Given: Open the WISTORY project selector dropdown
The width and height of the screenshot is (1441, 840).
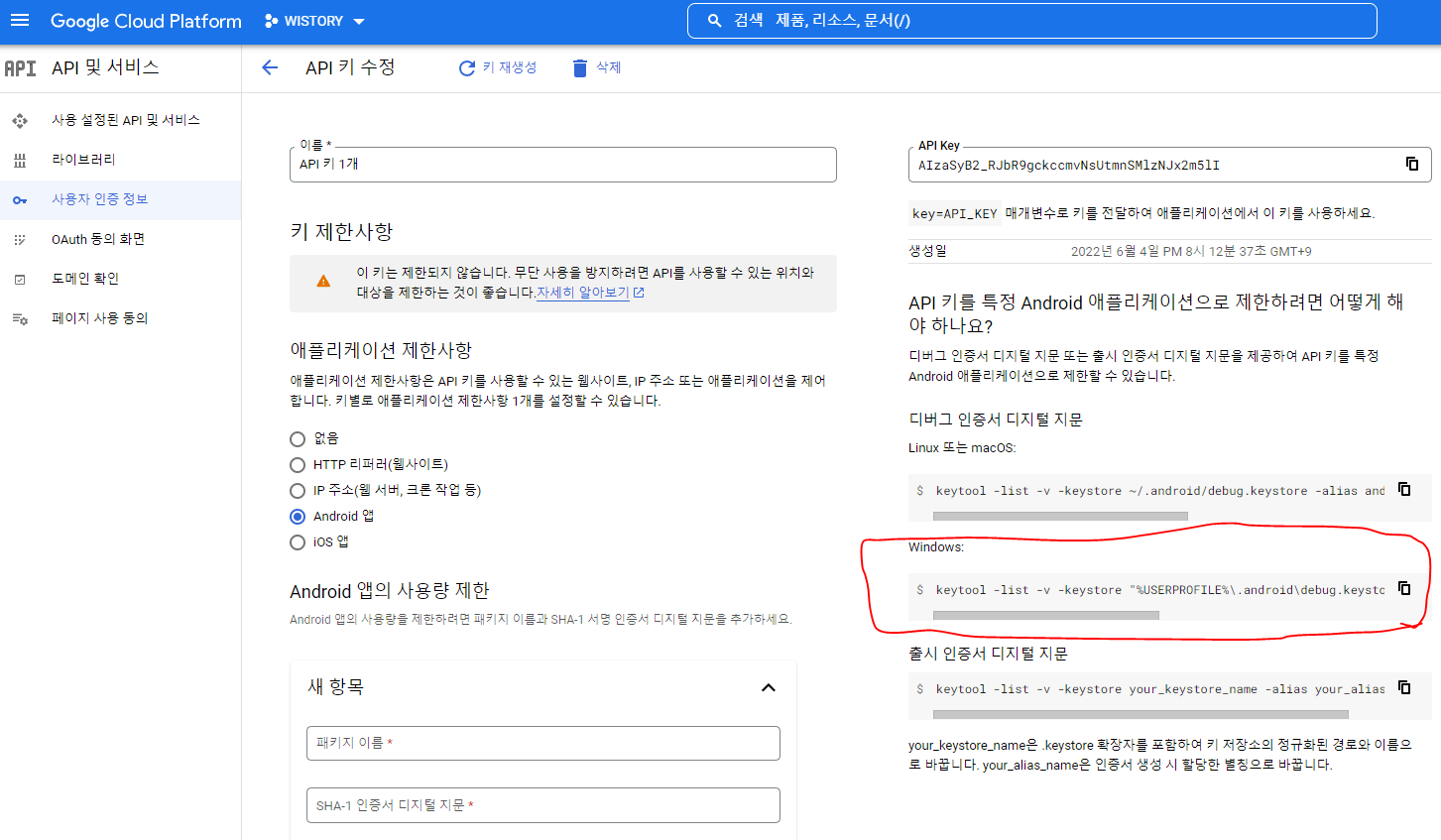Looking at the screenshot, I should click(x=314, y=21).
